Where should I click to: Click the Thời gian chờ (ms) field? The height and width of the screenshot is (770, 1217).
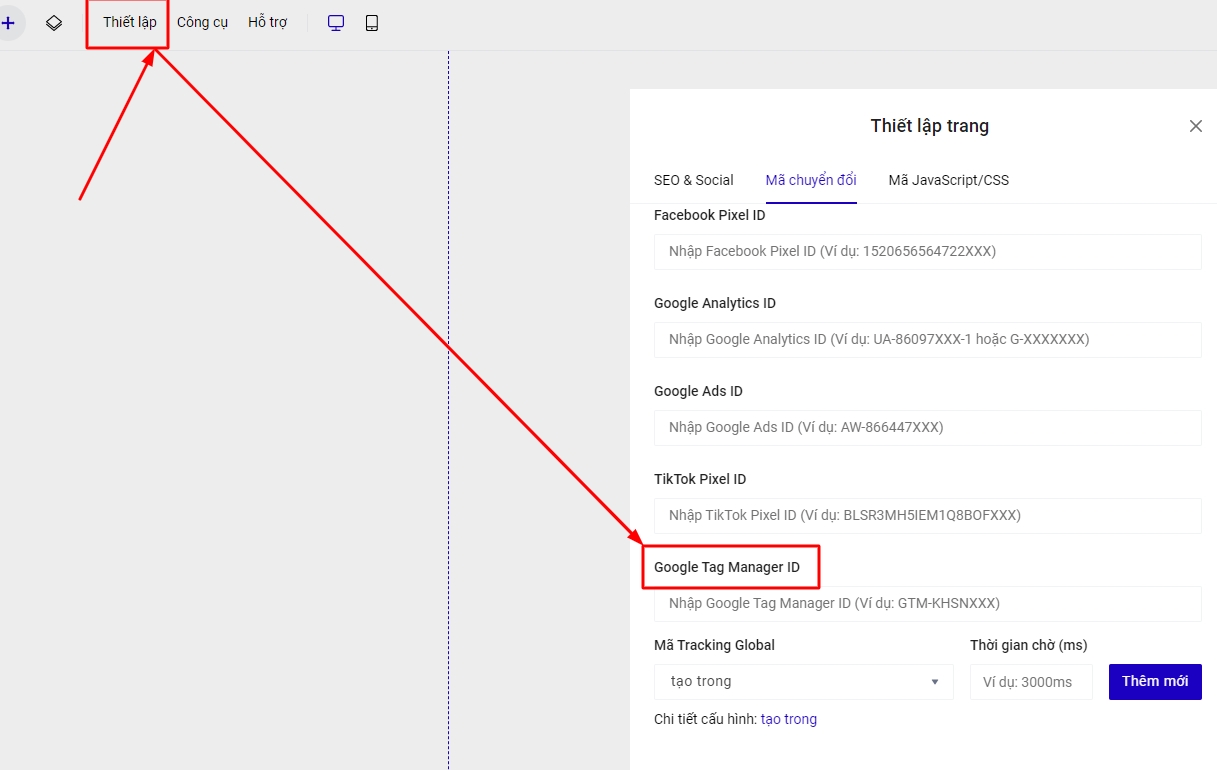(x=1030, y=682)
